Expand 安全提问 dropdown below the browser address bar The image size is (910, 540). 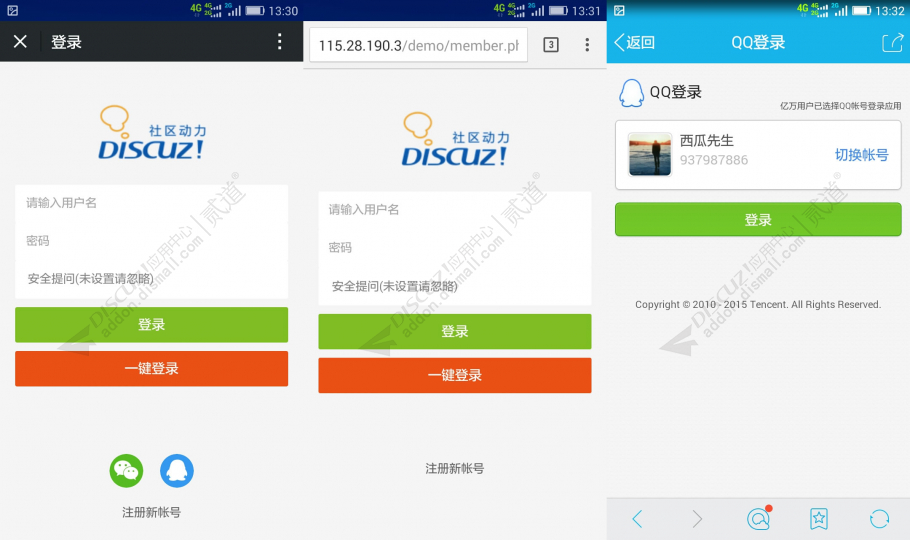pos(454,286)
